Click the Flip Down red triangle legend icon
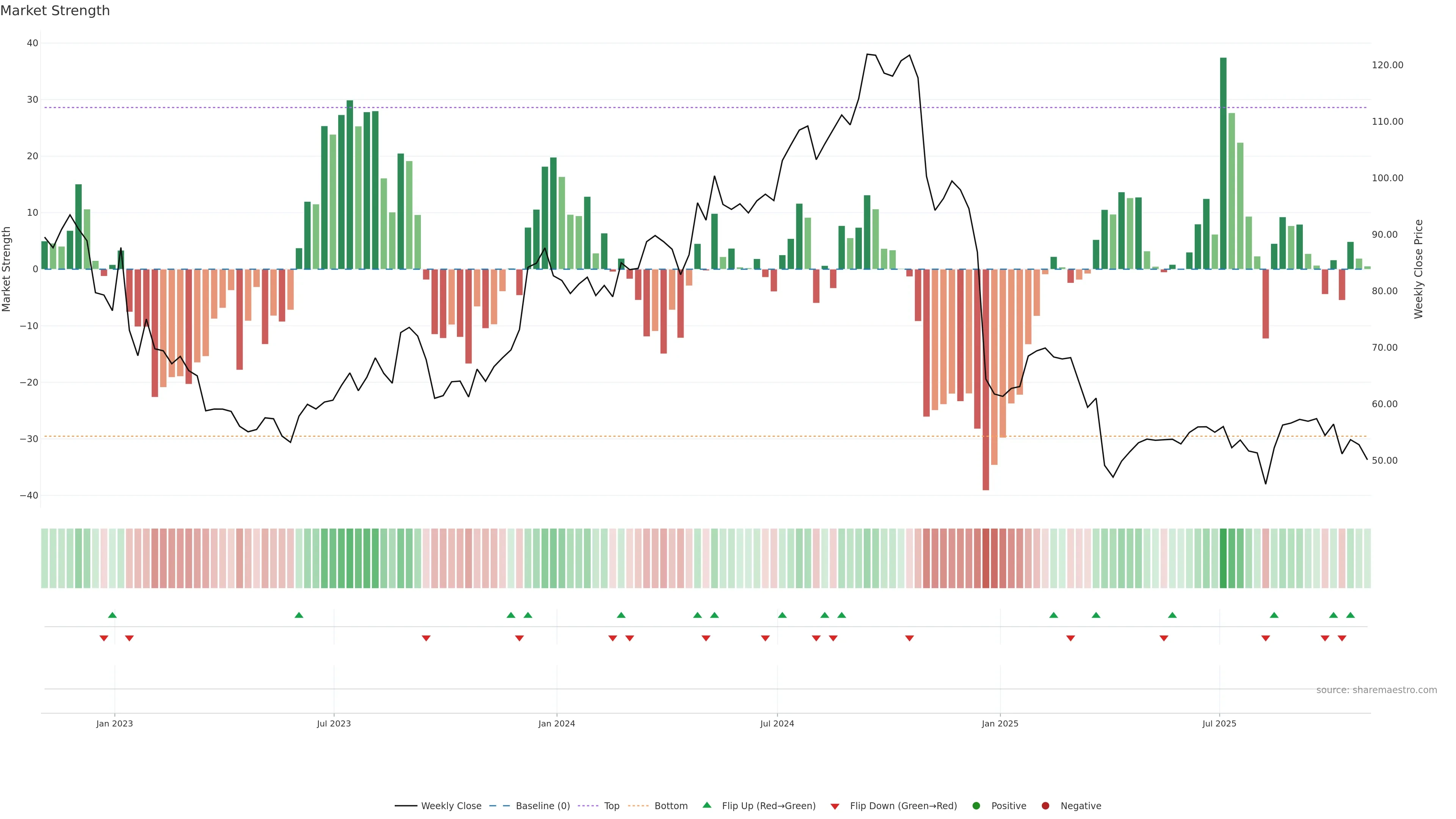The width and height of the screenshot is (1456, 819). coord(835,806)
